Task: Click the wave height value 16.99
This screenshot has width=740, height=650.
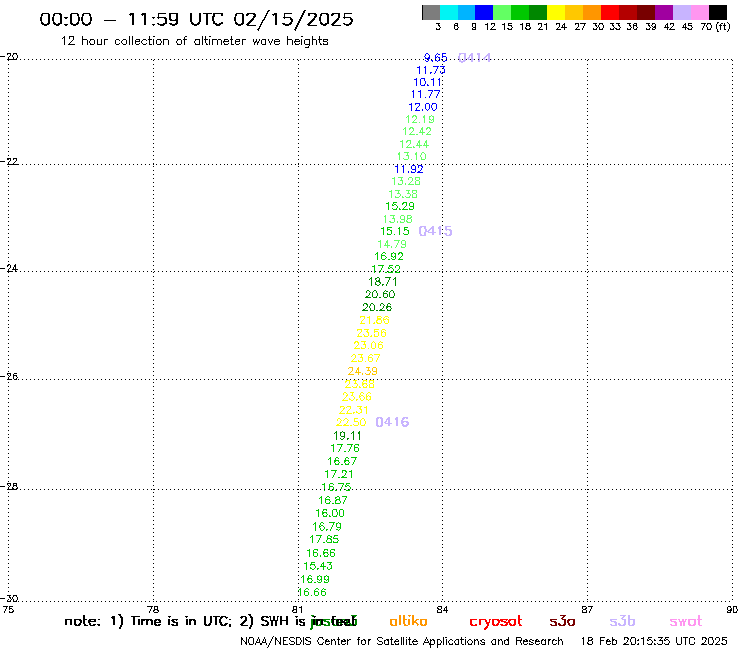Action: point(315,579)
